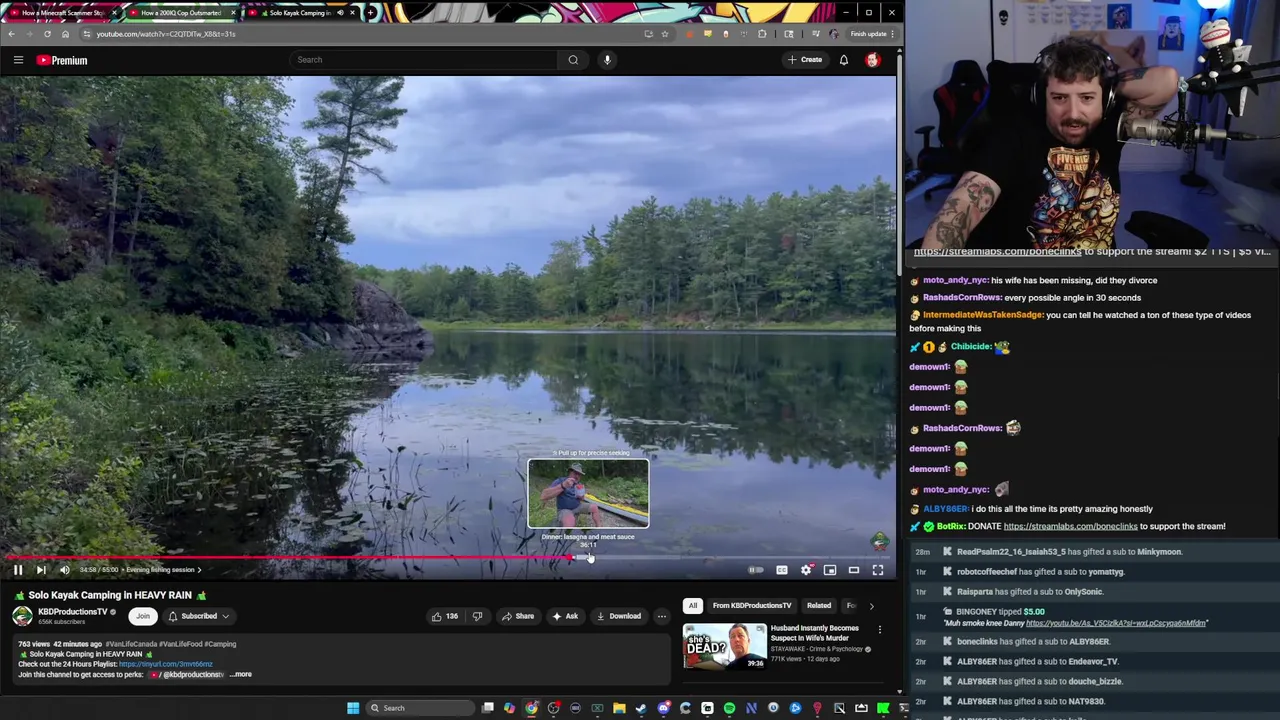The height and width of the screenshot is (720, 1280).
Task: Open the account avatar menu
Action: (x=873, y=60)
